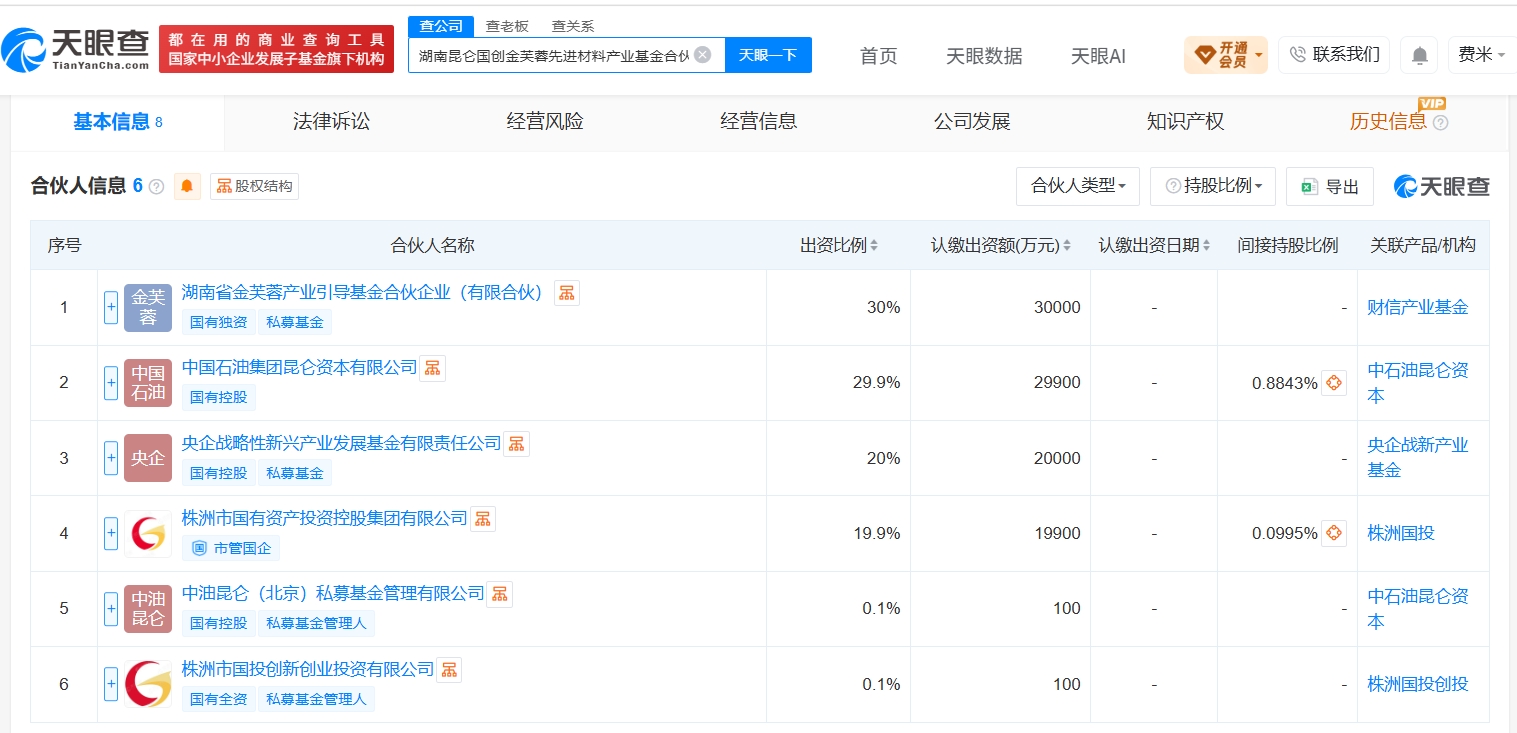Screen dimensions: 1517x733
Task: Click the 天眼一下 search button
Action: click(x=768, y=55)
